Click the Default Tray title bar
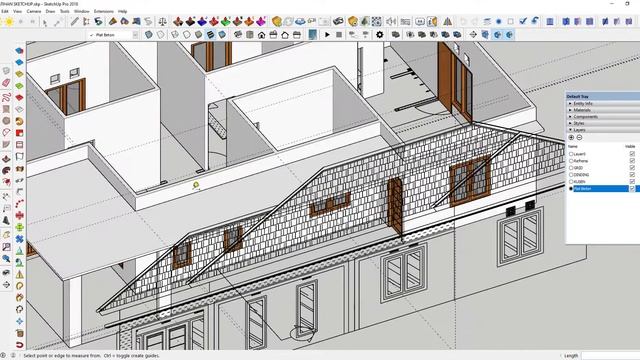The width and height of the screenshot is (640, 360). click(x=602, y=96)
